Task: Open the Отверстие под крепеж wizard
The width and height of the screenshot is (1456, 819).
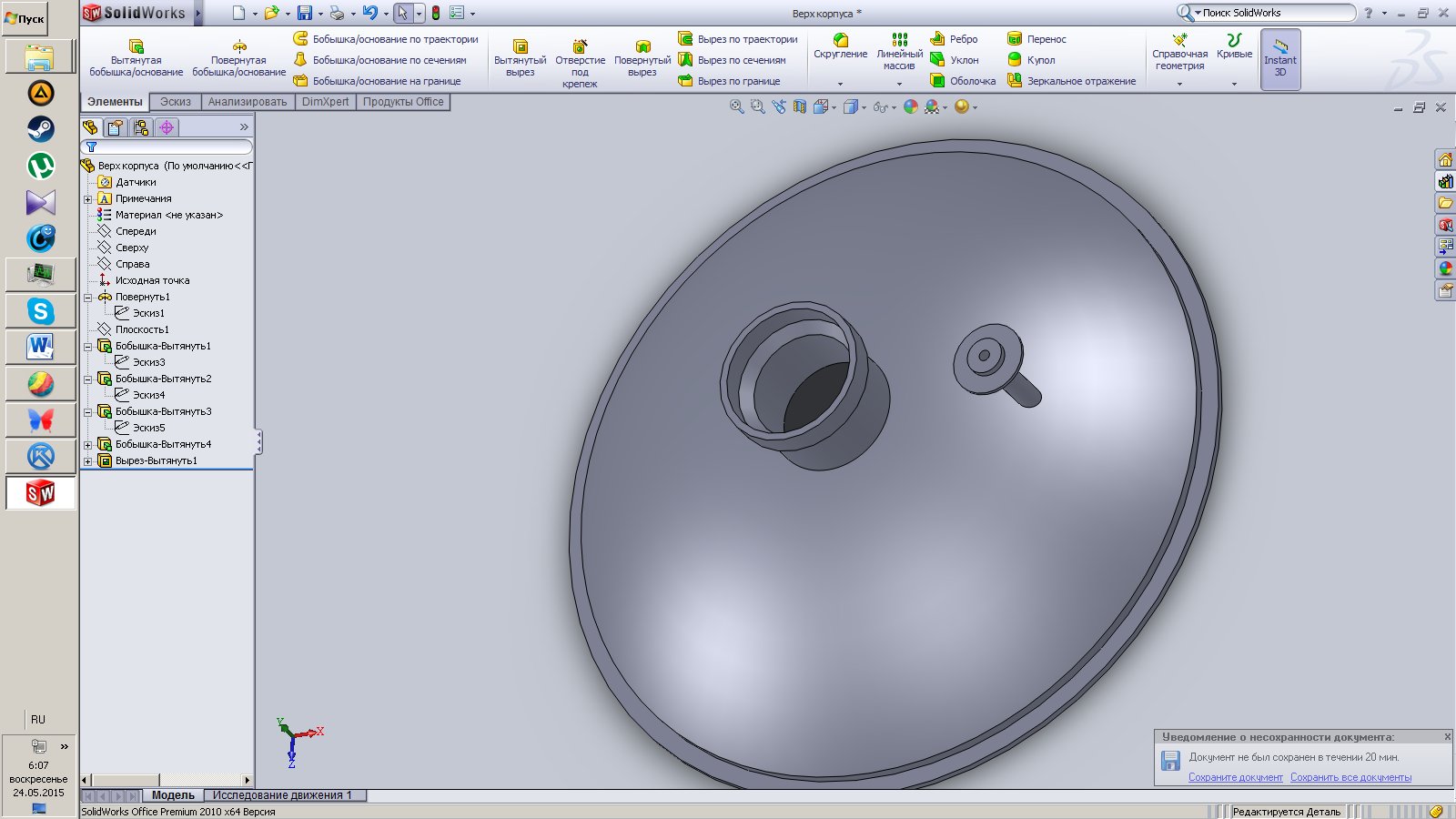Action: (x=580, y=64)
